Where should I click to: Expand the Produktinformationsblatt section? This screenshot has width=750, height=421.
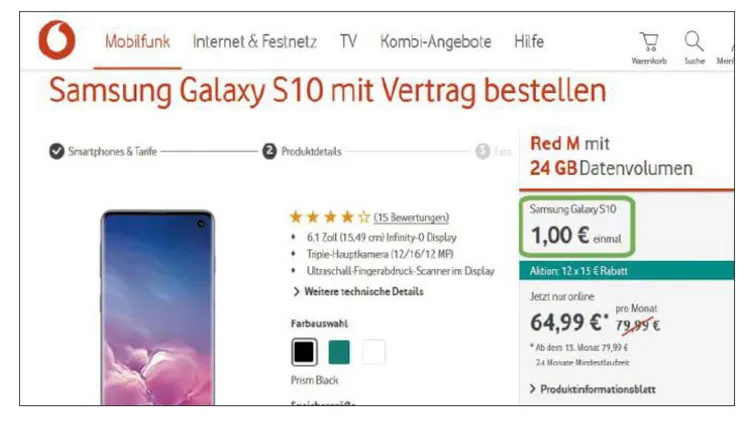(x=593, y=389)
